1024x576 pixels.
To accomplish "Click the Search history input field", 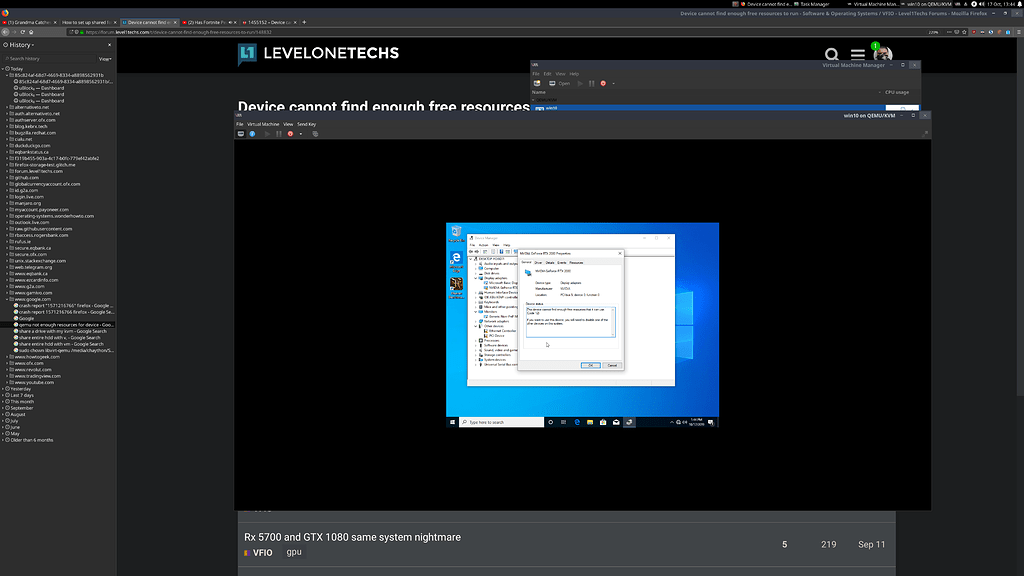I will tap(50, 59).
